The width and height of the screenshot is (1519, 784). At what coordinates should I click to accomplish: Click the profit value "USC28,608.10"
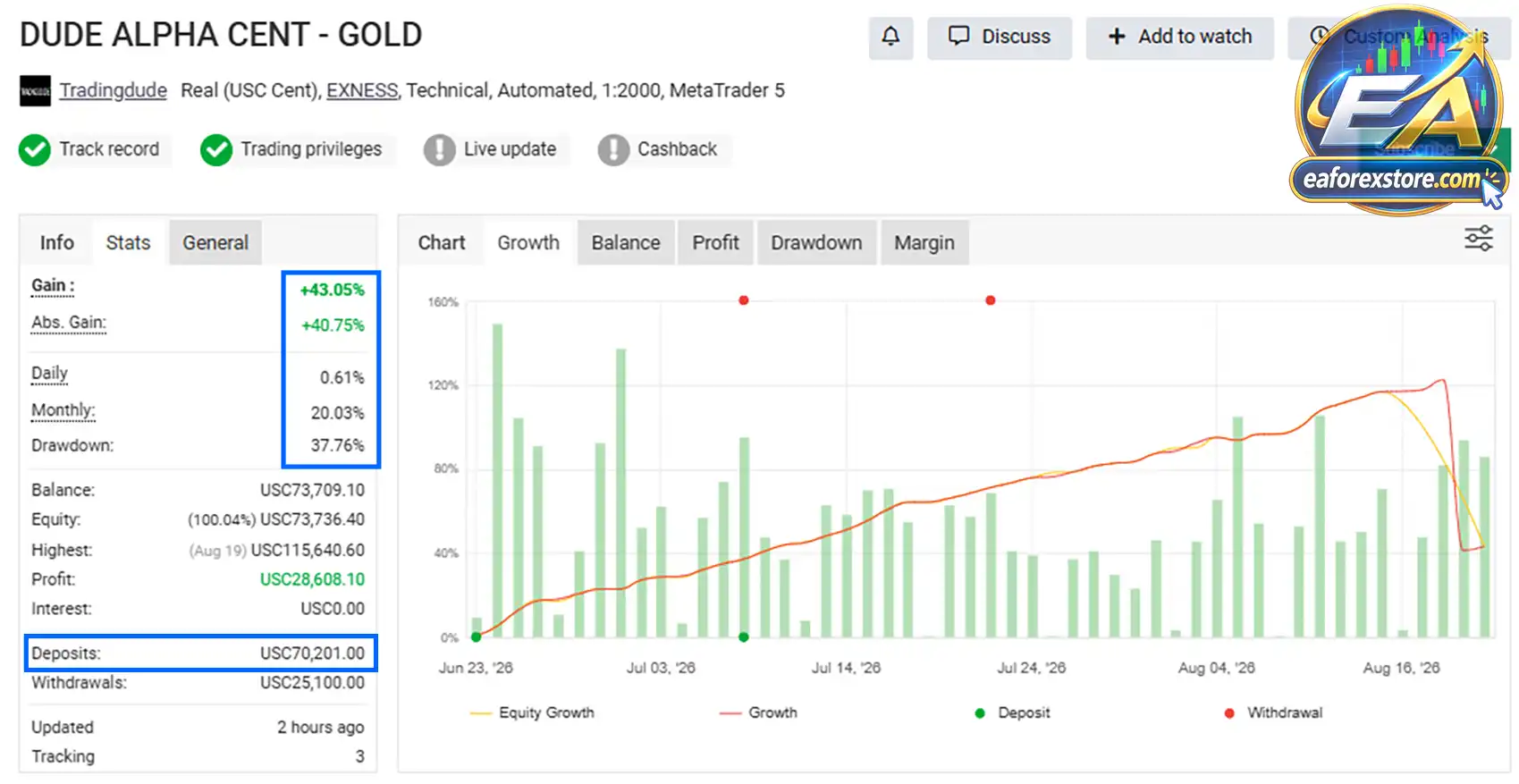coord(312,579)
